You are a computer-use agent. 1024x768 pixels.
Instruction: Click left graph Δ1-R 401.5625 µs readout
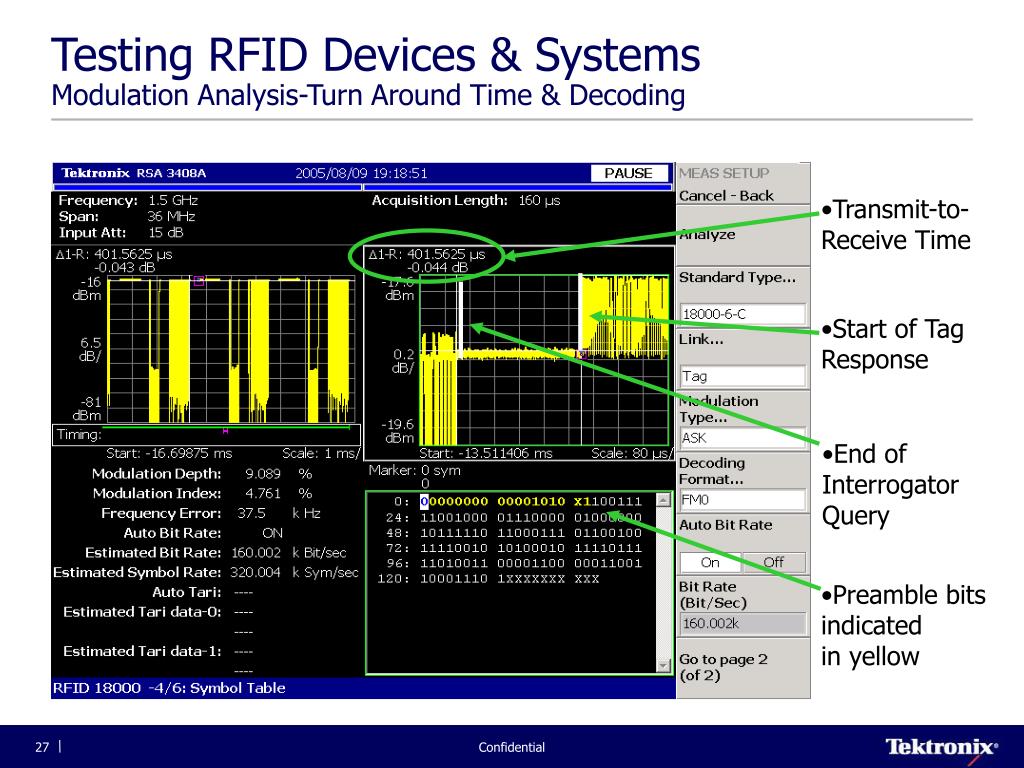[x=114, y=254]
